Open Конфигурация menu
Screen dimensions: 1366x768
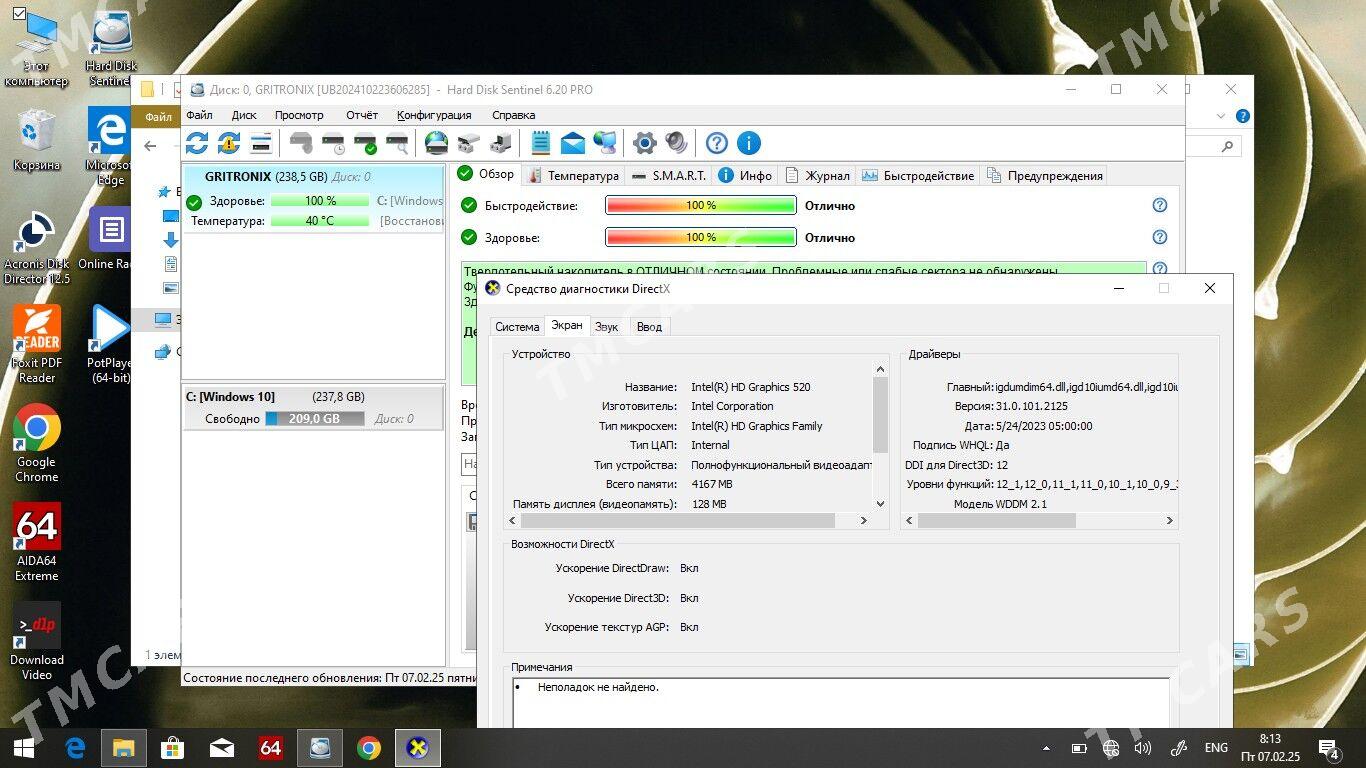pos(434,115)
